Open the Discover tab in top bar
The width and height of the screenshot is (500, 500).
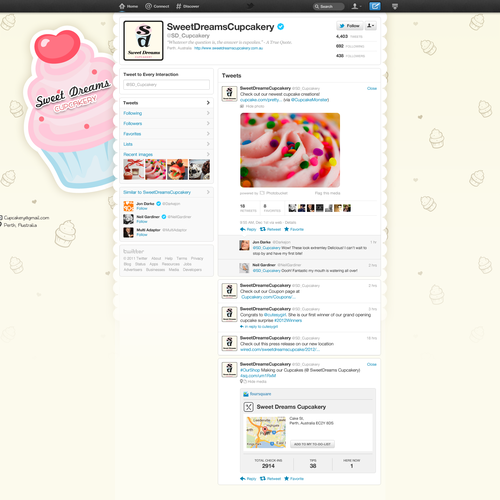[x=188, y=6]
